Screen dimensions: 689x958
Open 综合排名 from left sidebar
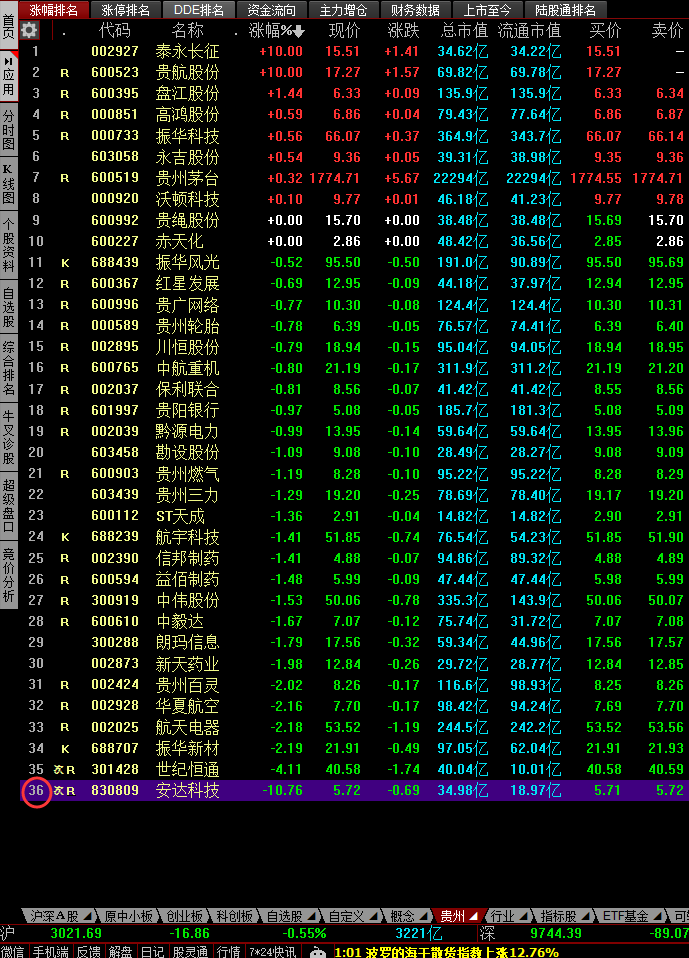pyautogui.click(x=9, y=367)
